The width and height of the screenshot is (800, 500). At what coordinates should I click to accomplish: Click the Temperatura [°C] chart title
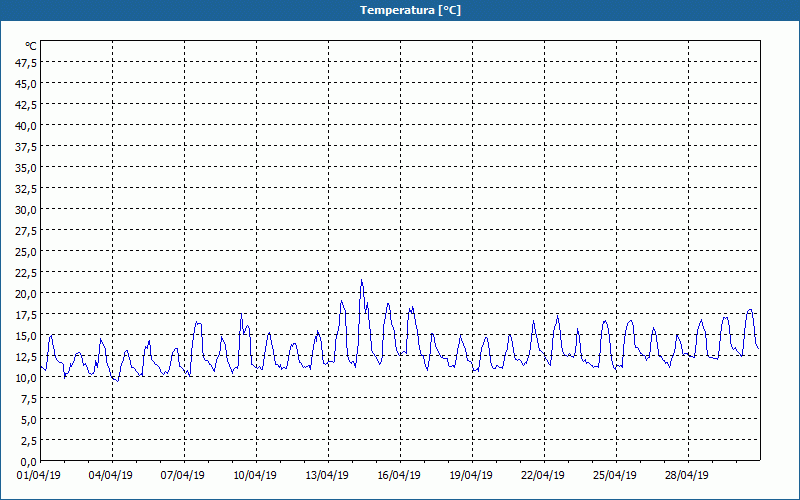point(410,10)
